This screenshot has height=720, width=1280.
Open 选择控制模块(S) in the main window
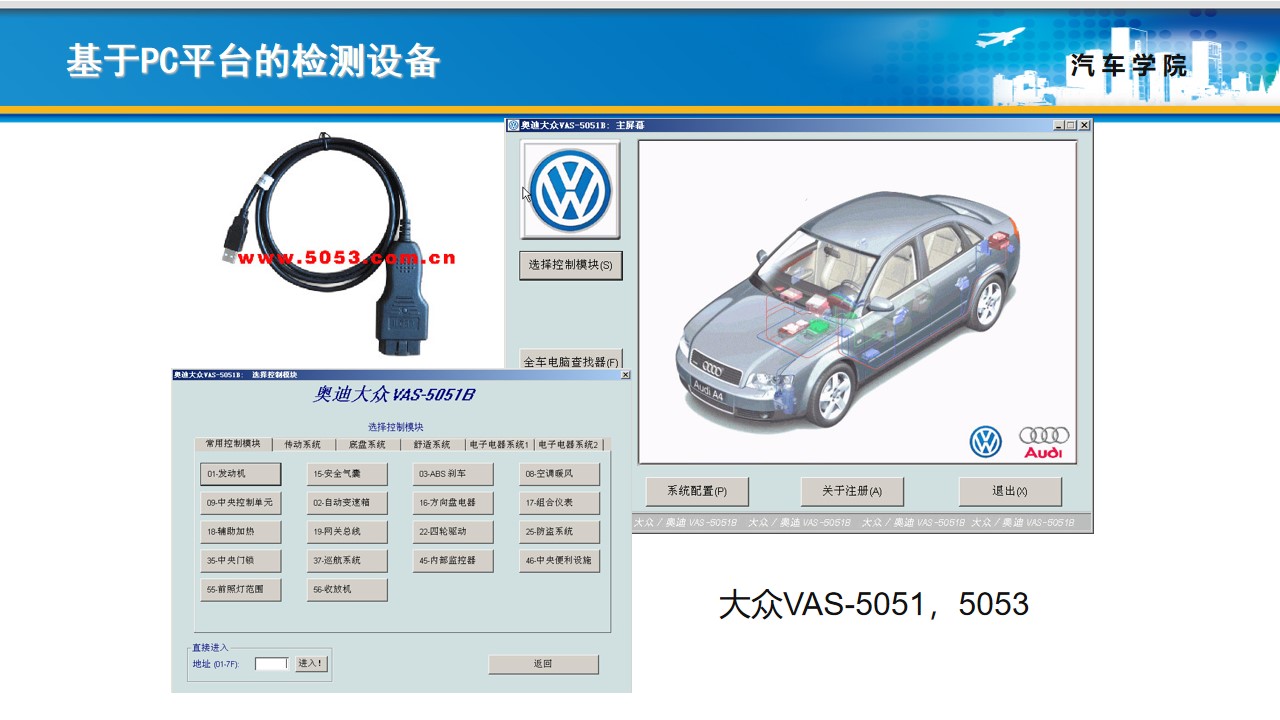pyautogui.click(x=570, y=265)
